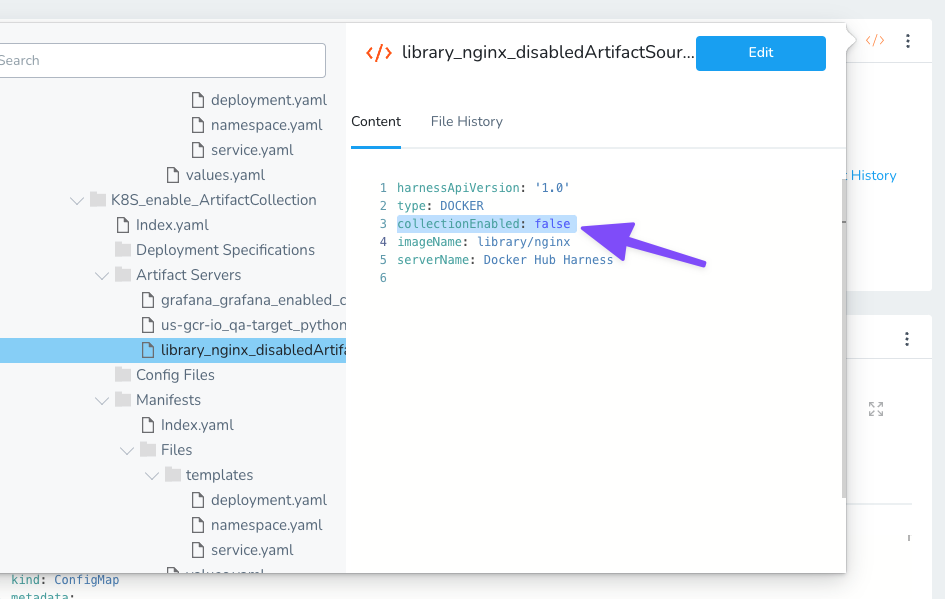This screenshot has width=945, height=599.
Task: Click the orange code icon beside file title
Action: click(x=379, y=53)
